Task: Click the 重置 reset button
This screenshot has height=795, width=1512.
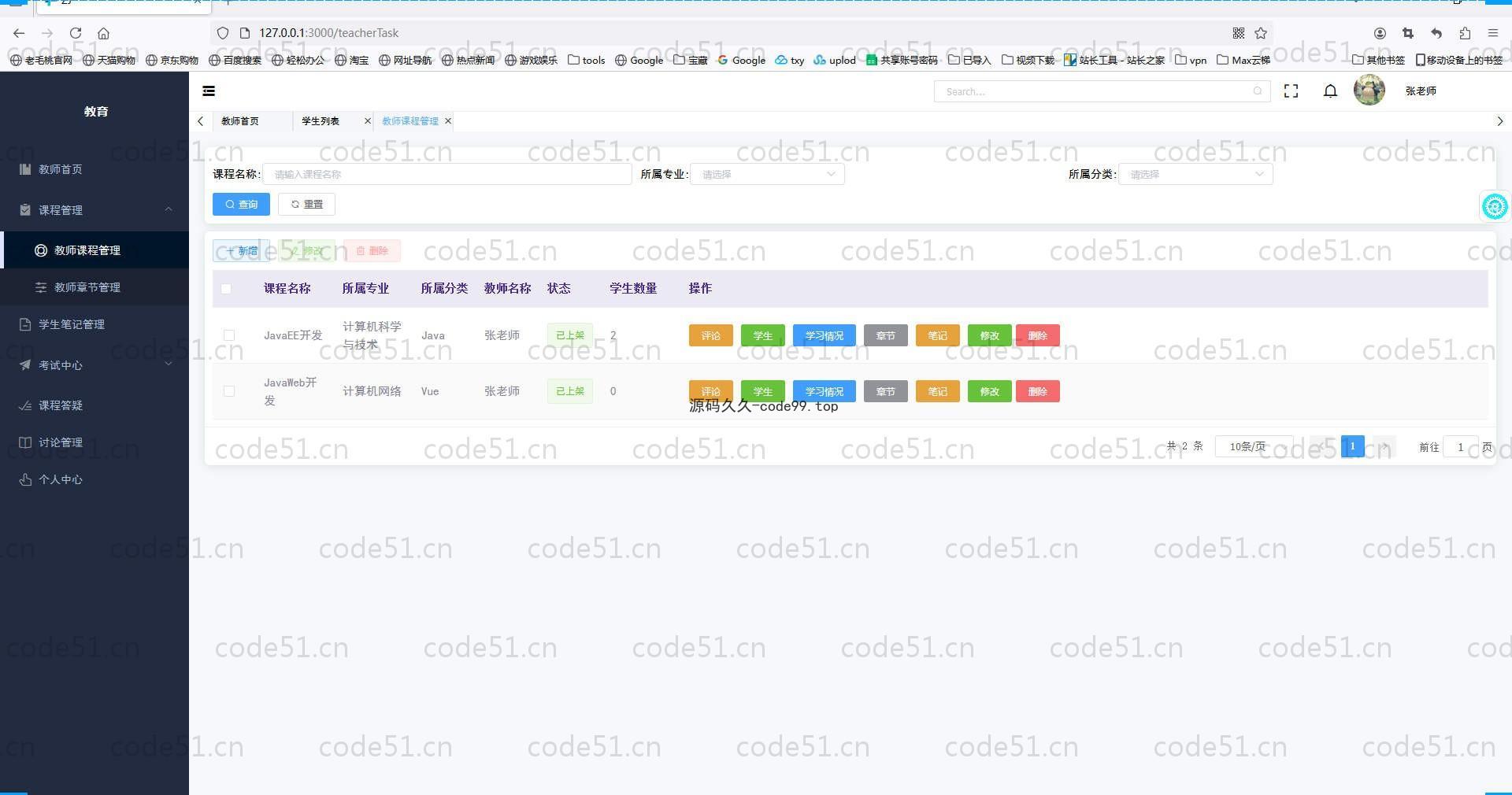Action: click(x=306, y=205)
